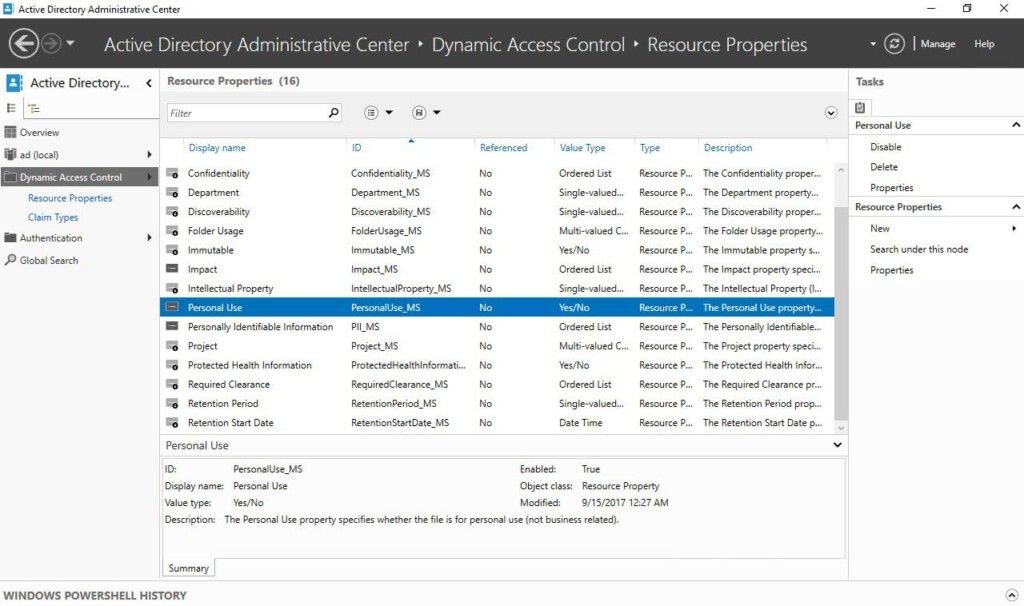Image resolution: width=1024 pixels, height=606 pixels.
Task: Click the Personal Use row icon
Action: click(x=172, y=307)
